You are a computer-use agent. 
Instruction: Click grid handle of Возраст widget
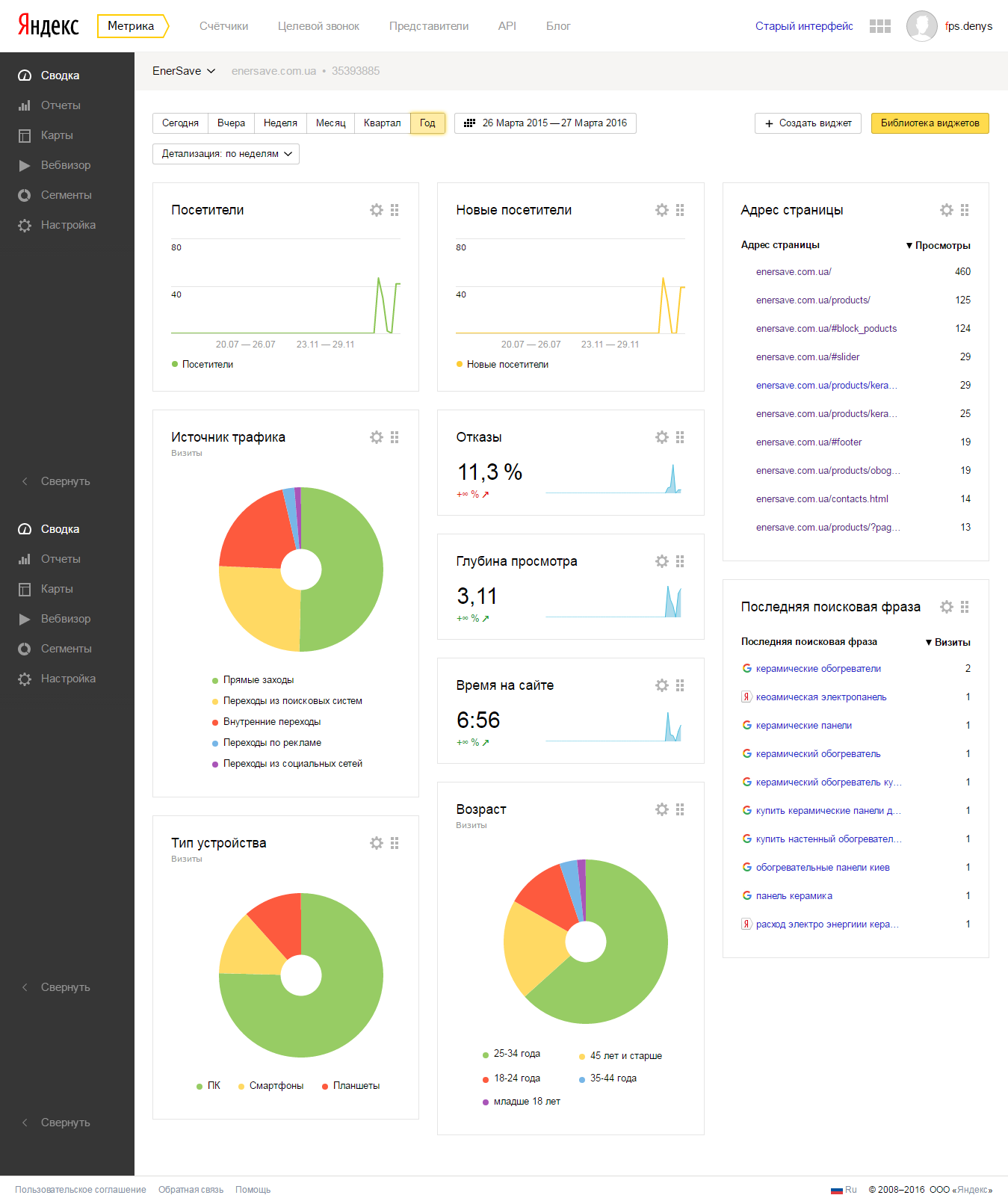pos(680,809)
